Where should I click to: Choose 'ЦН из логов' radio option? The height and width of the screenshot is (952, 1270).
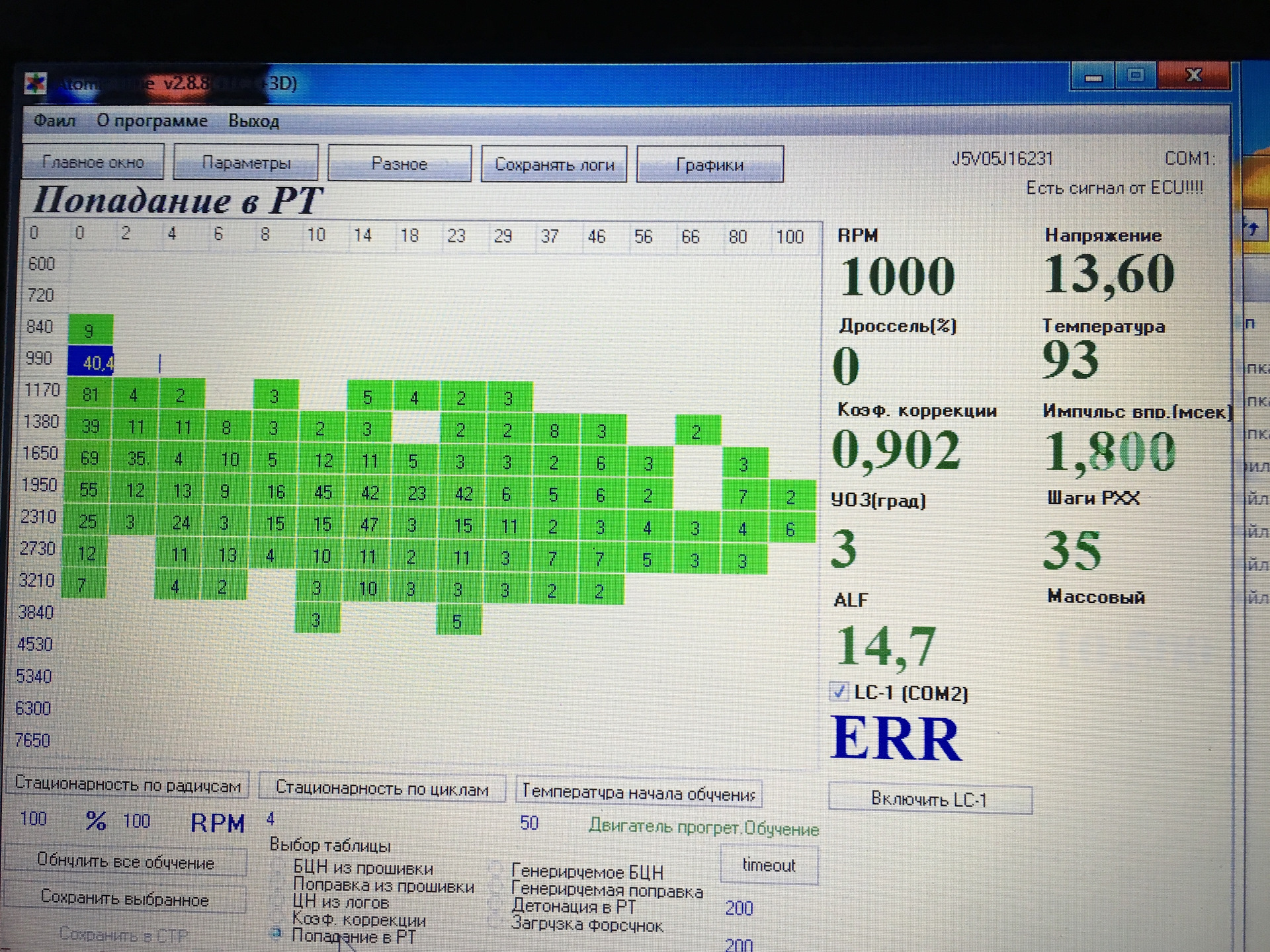point(278,900)
